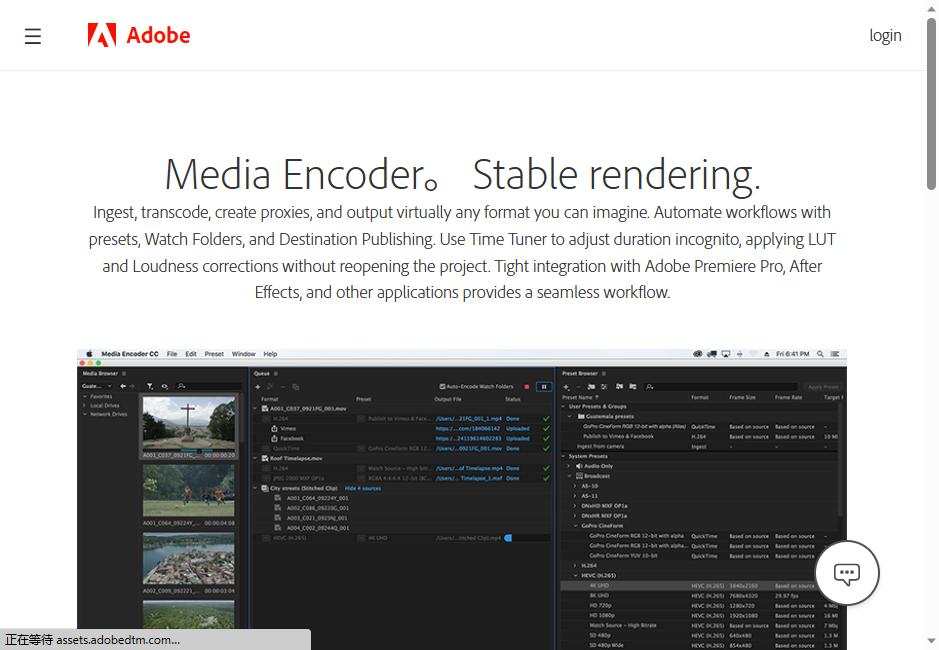939x650 pixels.
Task: Collapse the System Presets group
Action: point(564,456)
